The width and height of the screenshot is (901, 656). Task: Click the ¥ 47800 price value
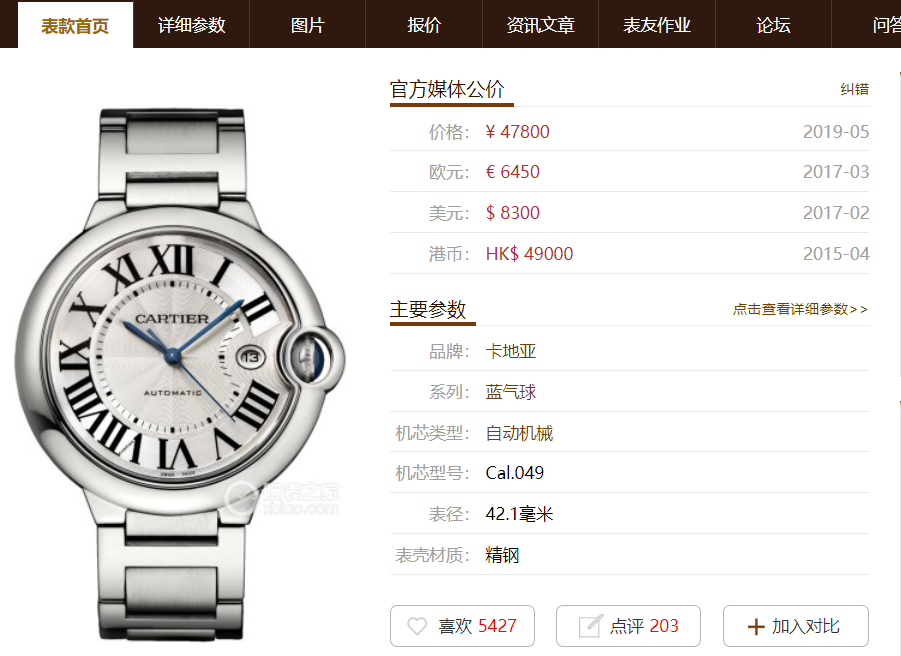(517, 132)
